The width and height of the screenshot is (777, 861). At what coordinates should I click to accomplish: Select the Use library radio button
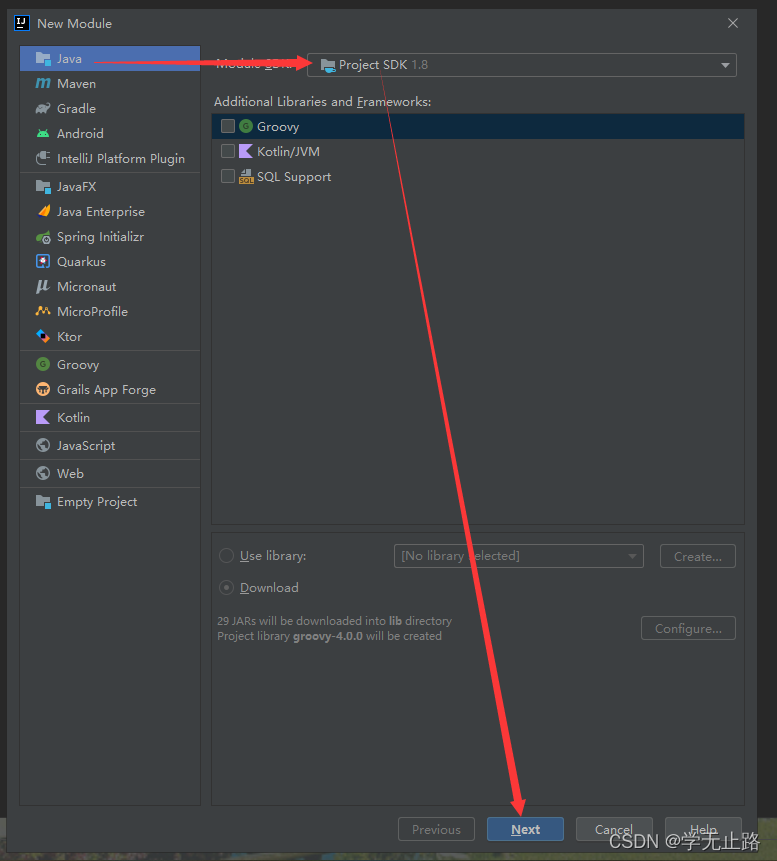point(226,556)
